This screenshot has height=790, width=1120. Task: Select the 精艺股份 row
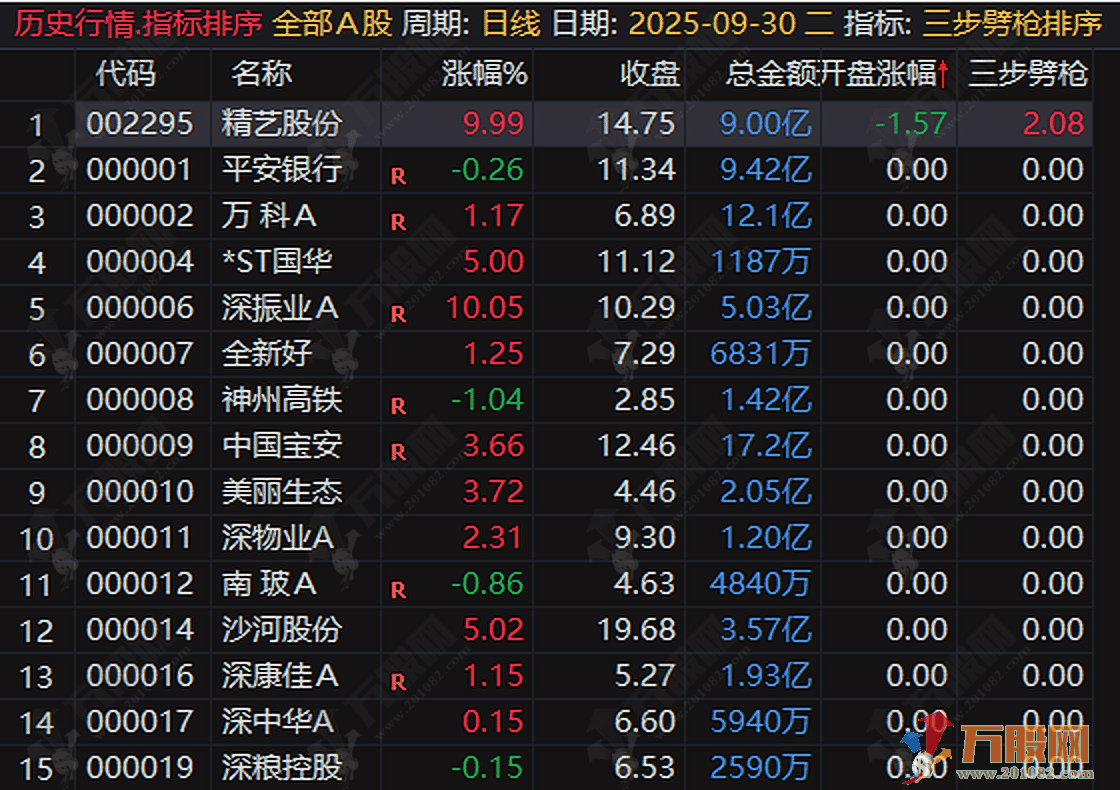(x=282, y=124)
